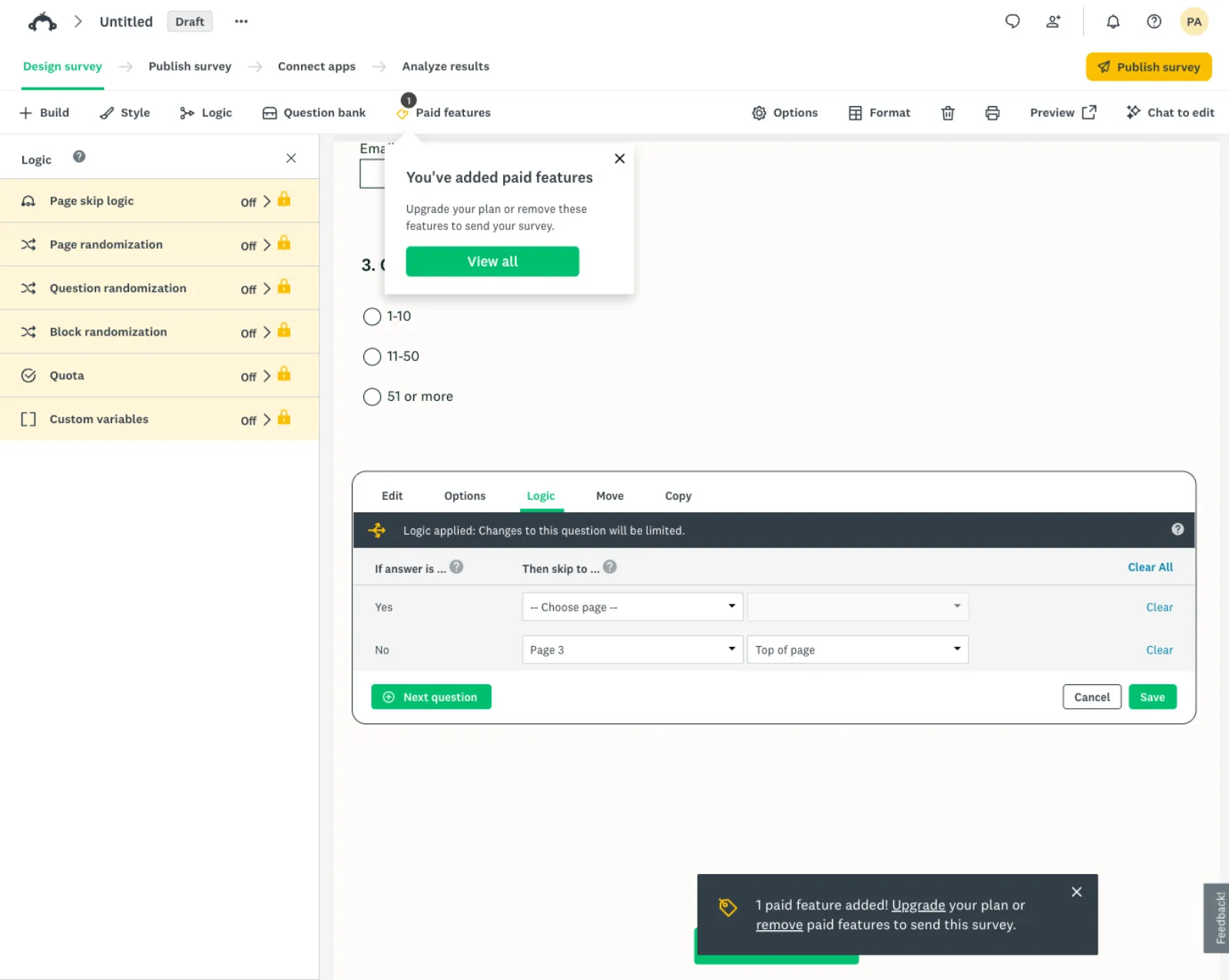1229x980 pixels.
Task: Close the paid features popover
Action: pos(620,158)
